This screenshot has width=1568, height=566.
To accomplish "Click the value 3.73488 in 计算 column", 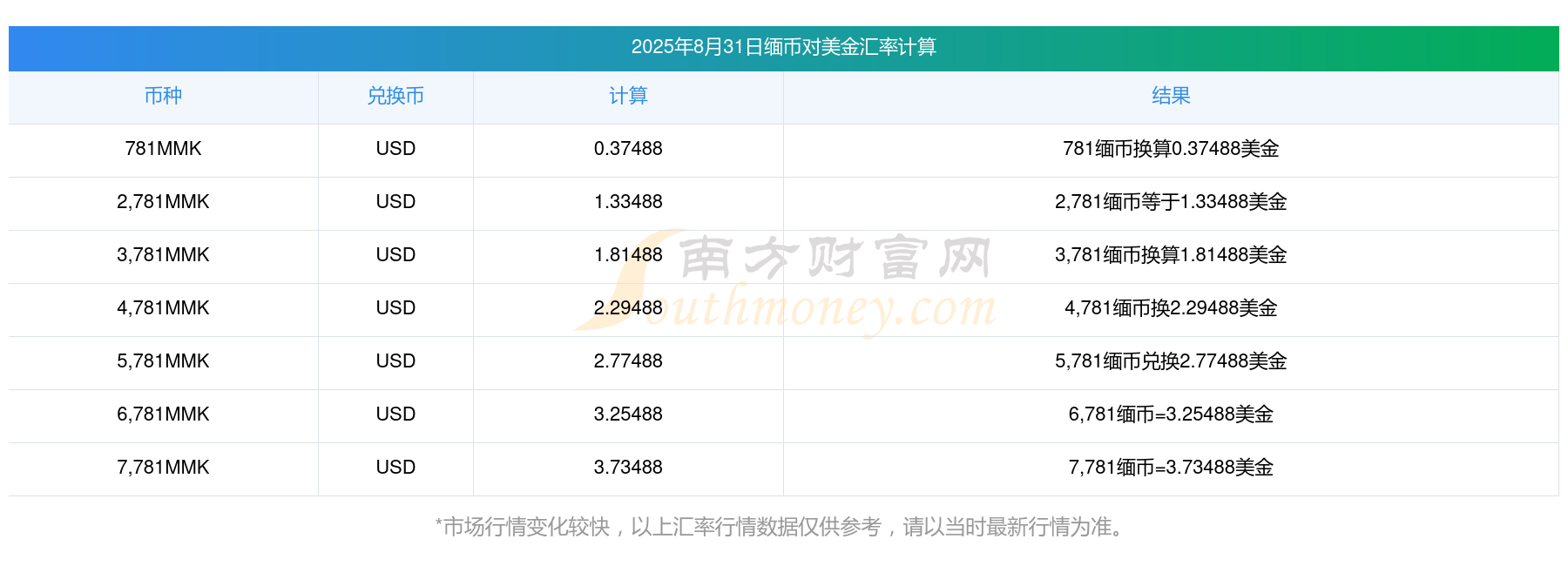I will (x=628, y=468).
